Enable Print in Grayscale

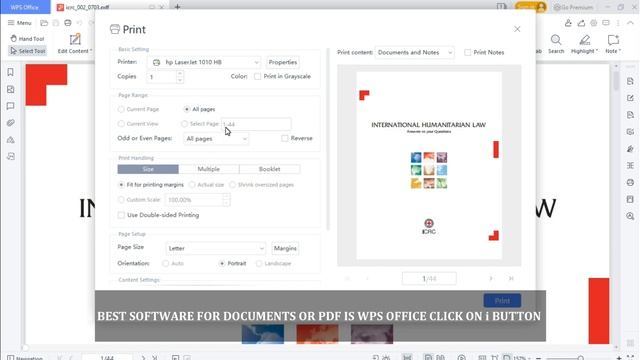click(x=258, y=76)
